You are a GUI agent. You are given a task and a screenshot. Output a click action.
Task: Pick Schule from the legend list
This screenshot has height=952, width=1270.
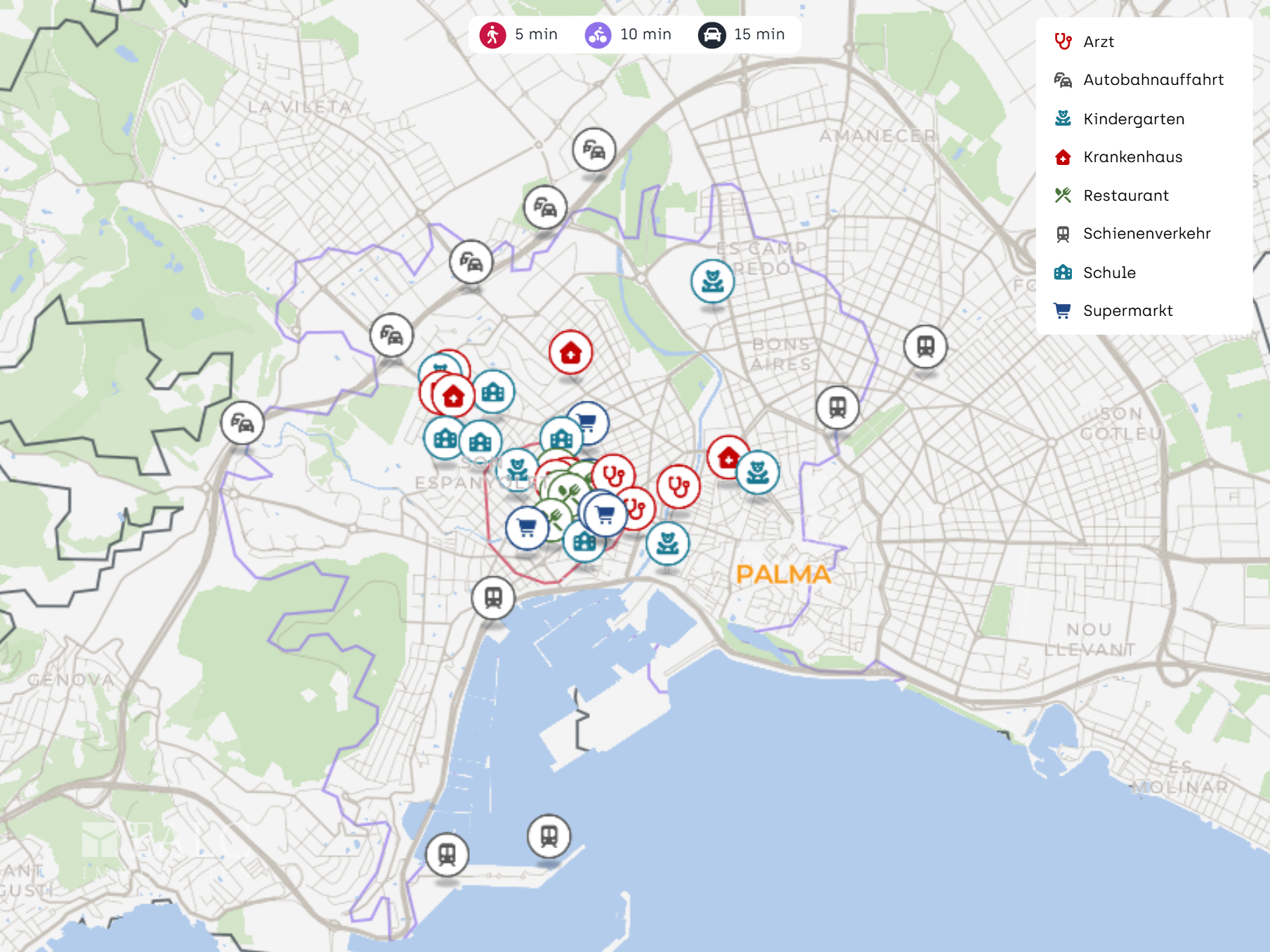click(1108, 273)
